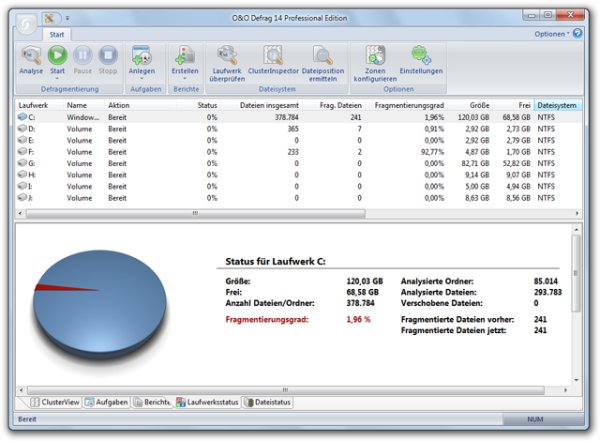Click drive list horizontal scrollbar thumb
The height and width of the screenshot is (441, 600).
click(x=196, y=213)
